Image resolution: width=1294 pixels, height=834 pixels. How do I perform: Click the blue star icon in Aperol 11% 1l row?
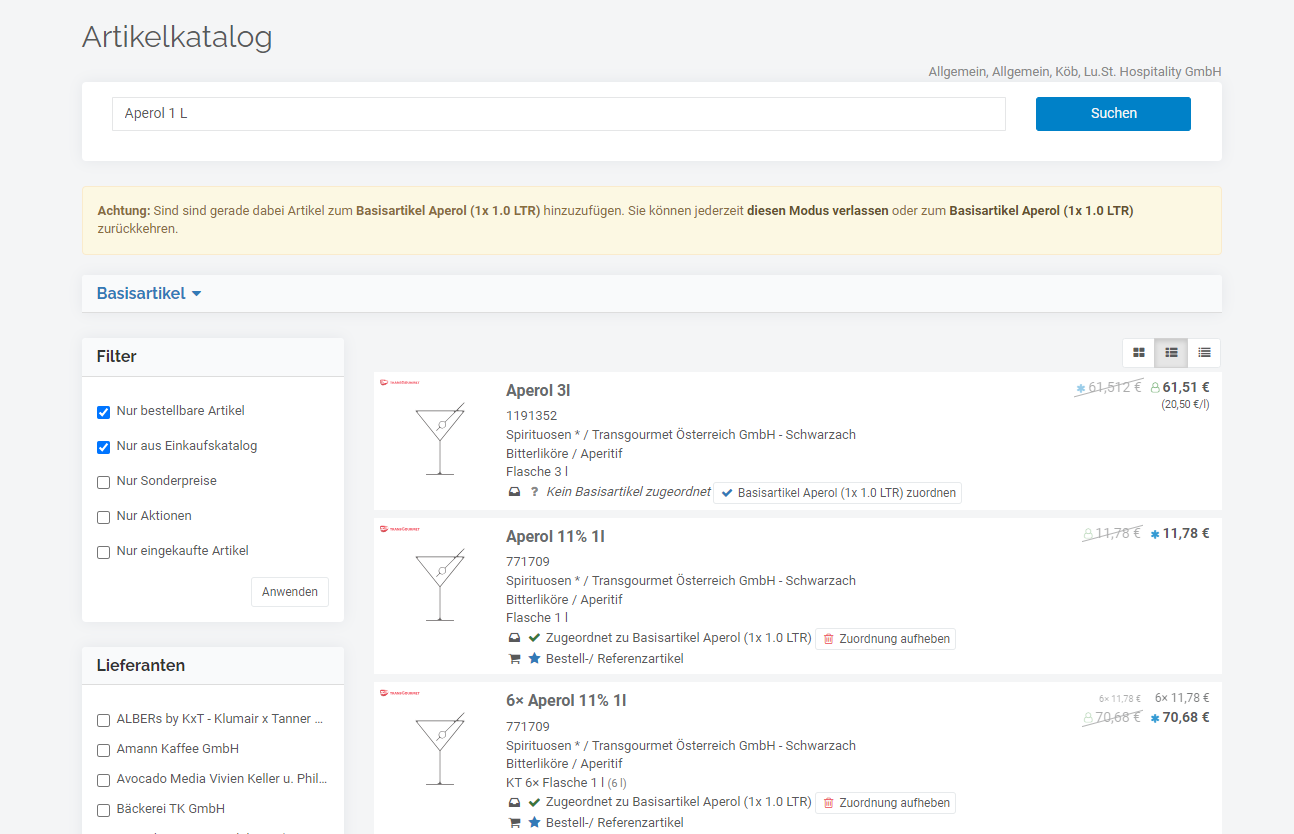pyautogui.click(x=534, y=658)
